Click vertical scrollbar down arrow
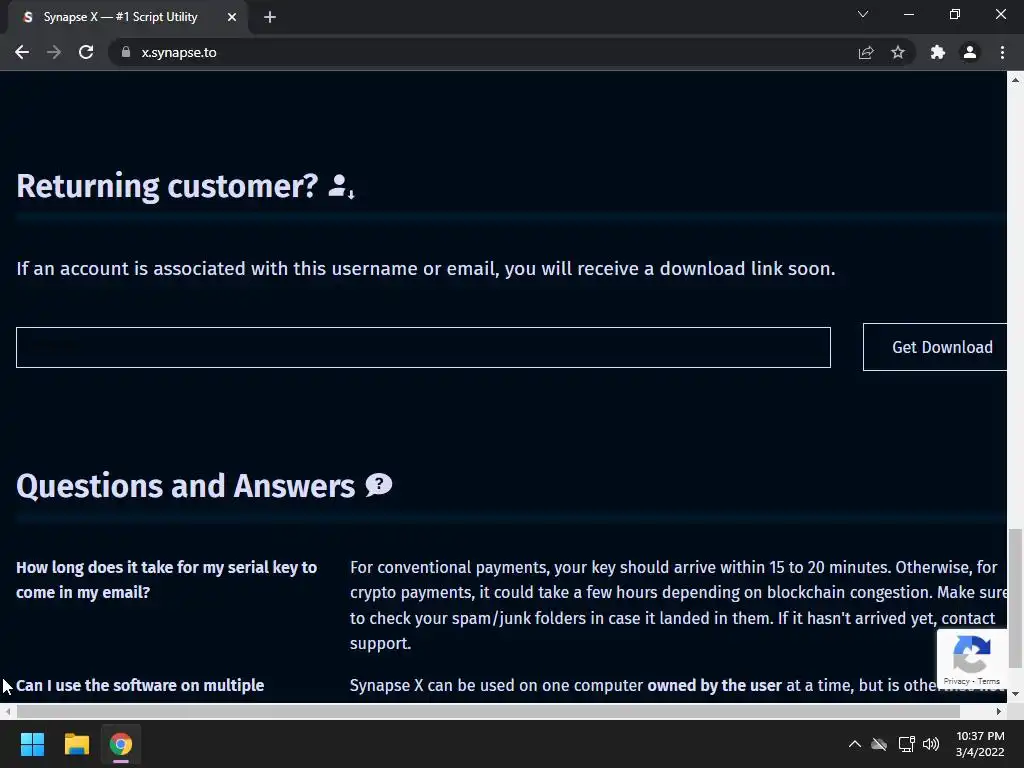This screenshot has height=768, width=1024. tap(1015, 694)
